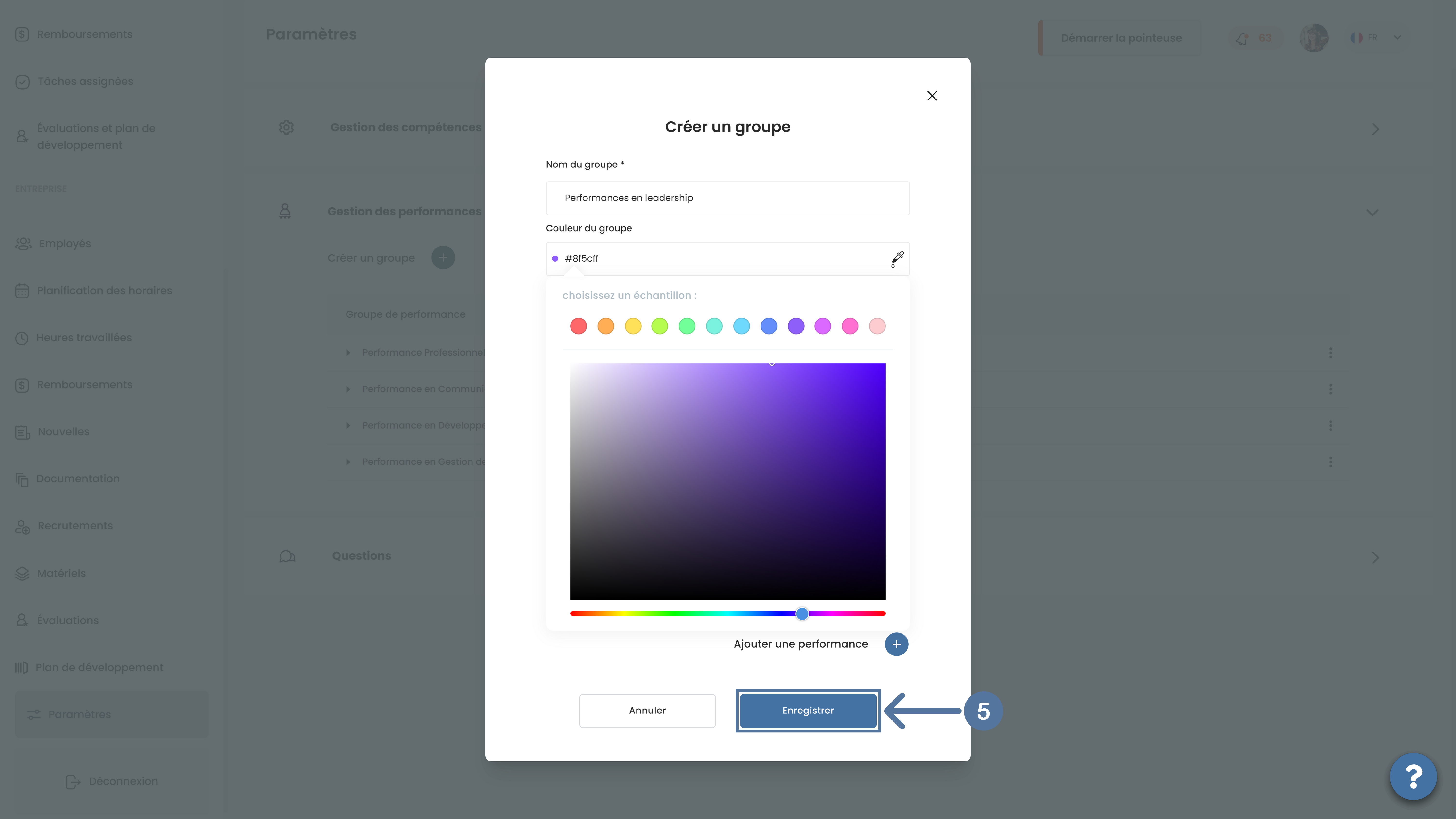1456x819 pixels.
Task: Open options menu for Performance en Gestion row
Action: tap(1331, 462)
